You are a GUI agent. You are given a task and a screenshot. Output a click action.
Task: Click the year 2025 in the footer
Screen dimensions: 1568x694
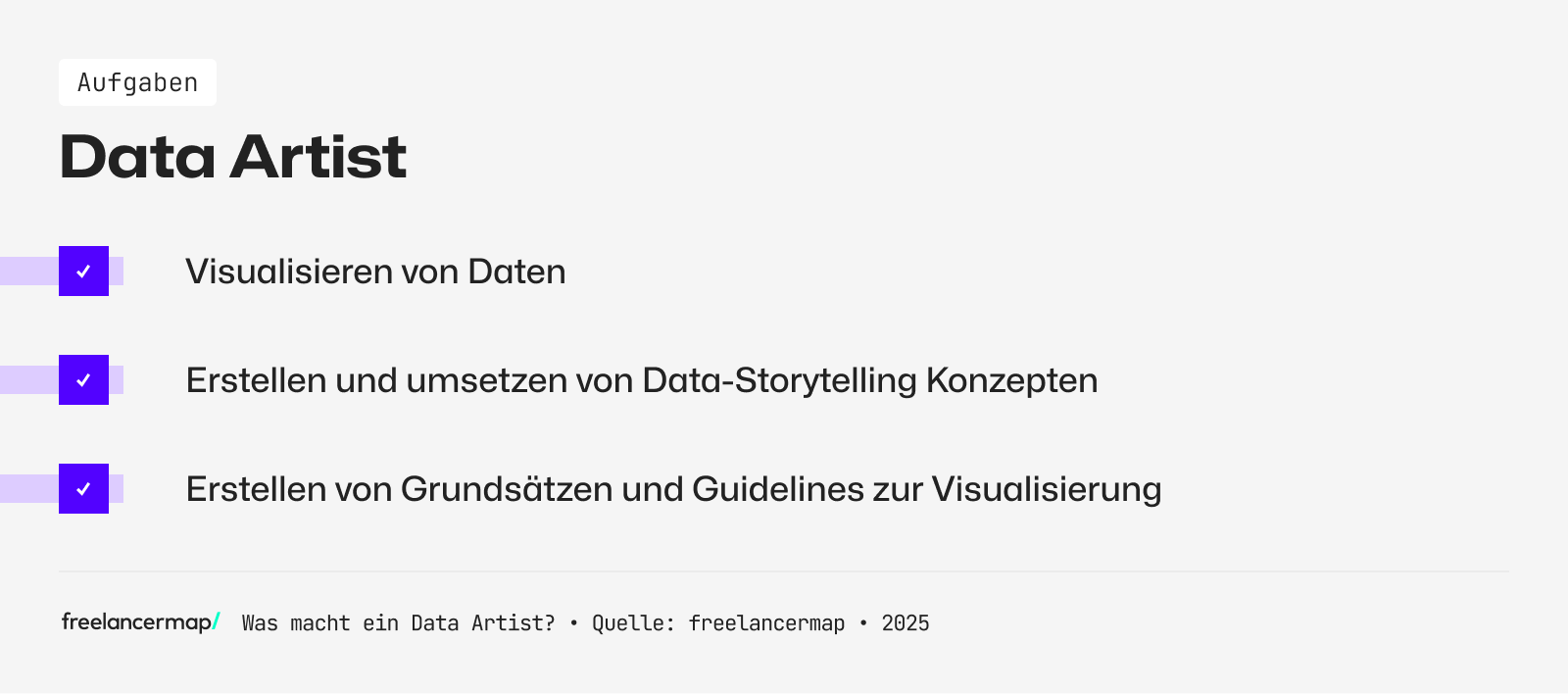pyautogui.click(x=906, y=623)
